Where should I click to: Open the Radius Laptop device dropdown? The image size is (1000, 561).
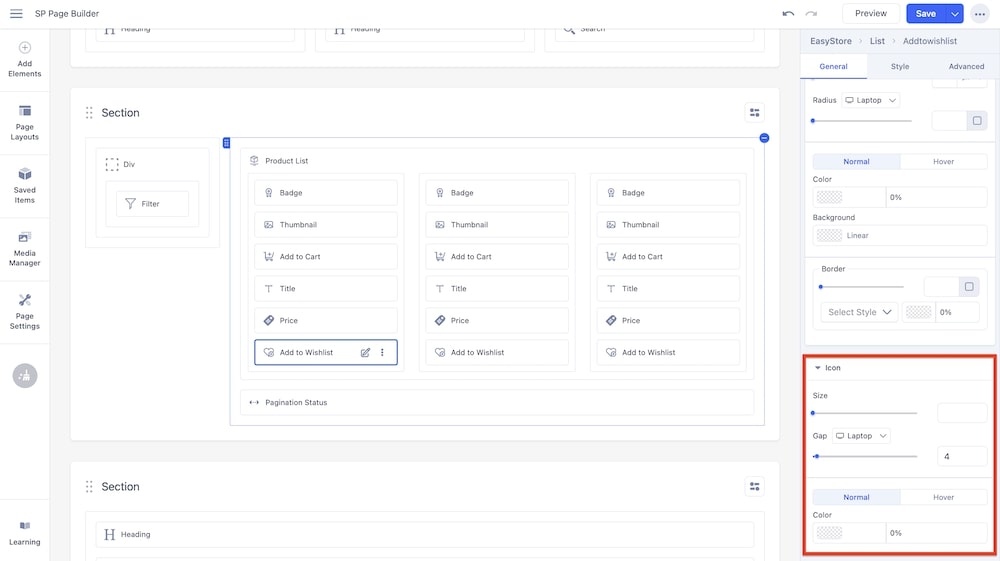[x=870, y=100]
